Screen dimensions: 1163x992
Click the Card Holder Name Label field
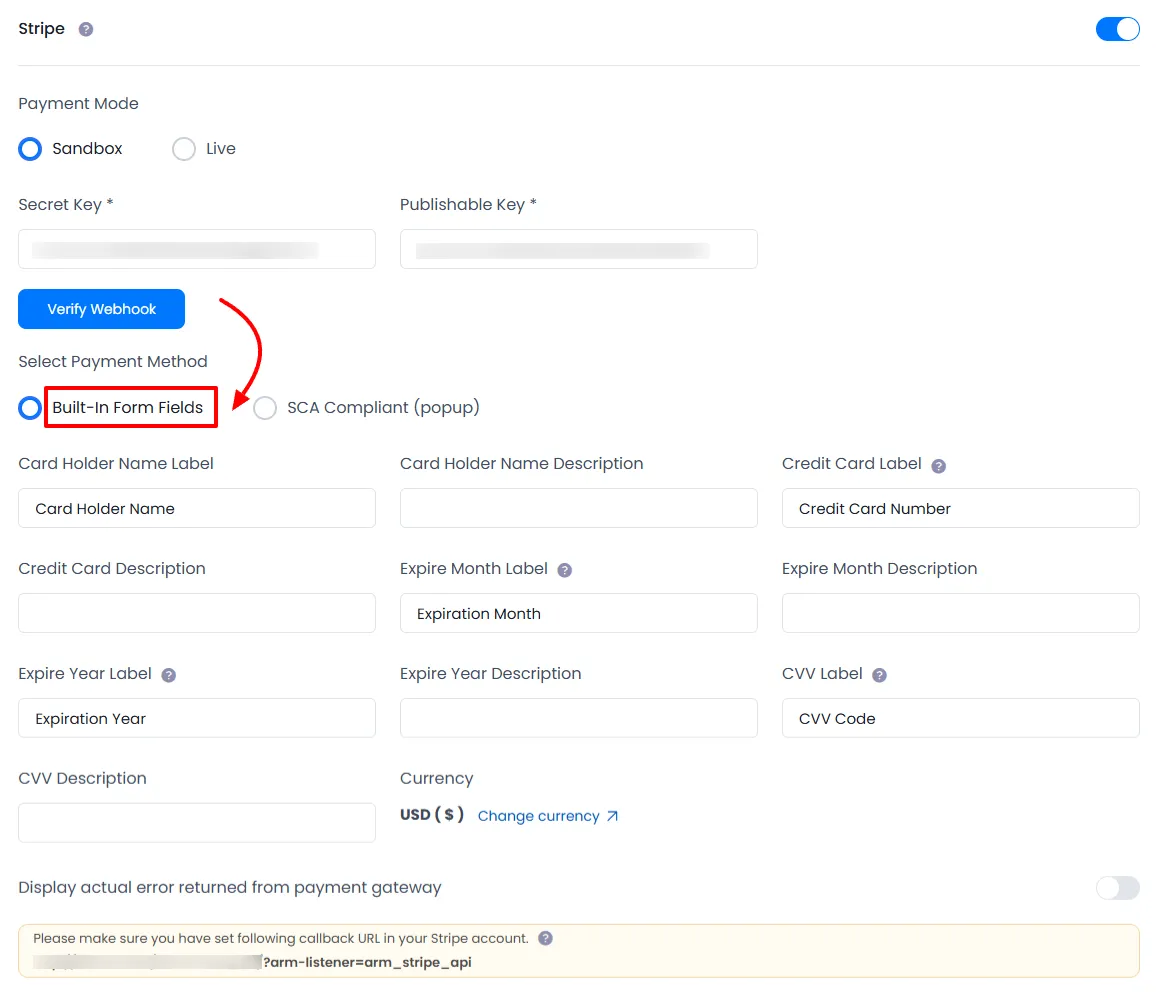coord(196,508)
